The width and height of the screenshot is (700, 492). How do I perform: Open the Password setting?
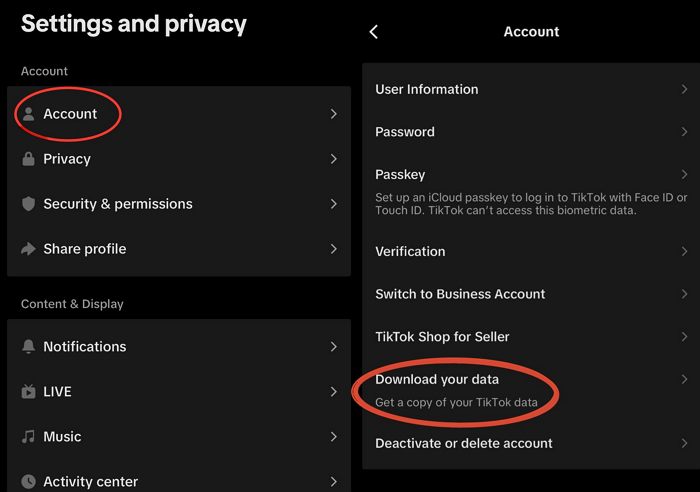tap(405, 132)
